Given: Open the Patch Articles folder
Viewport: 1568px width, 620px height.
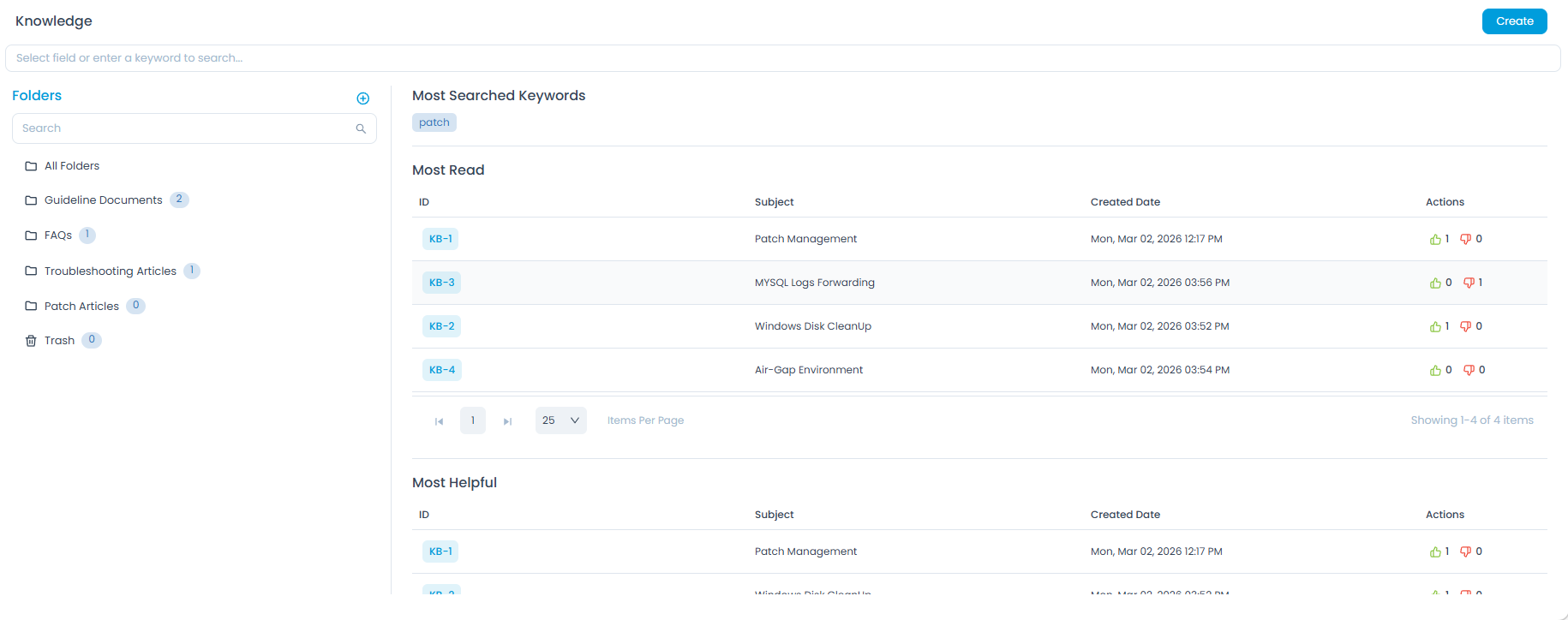Looking at the screenshot, I should click(81, 307).
